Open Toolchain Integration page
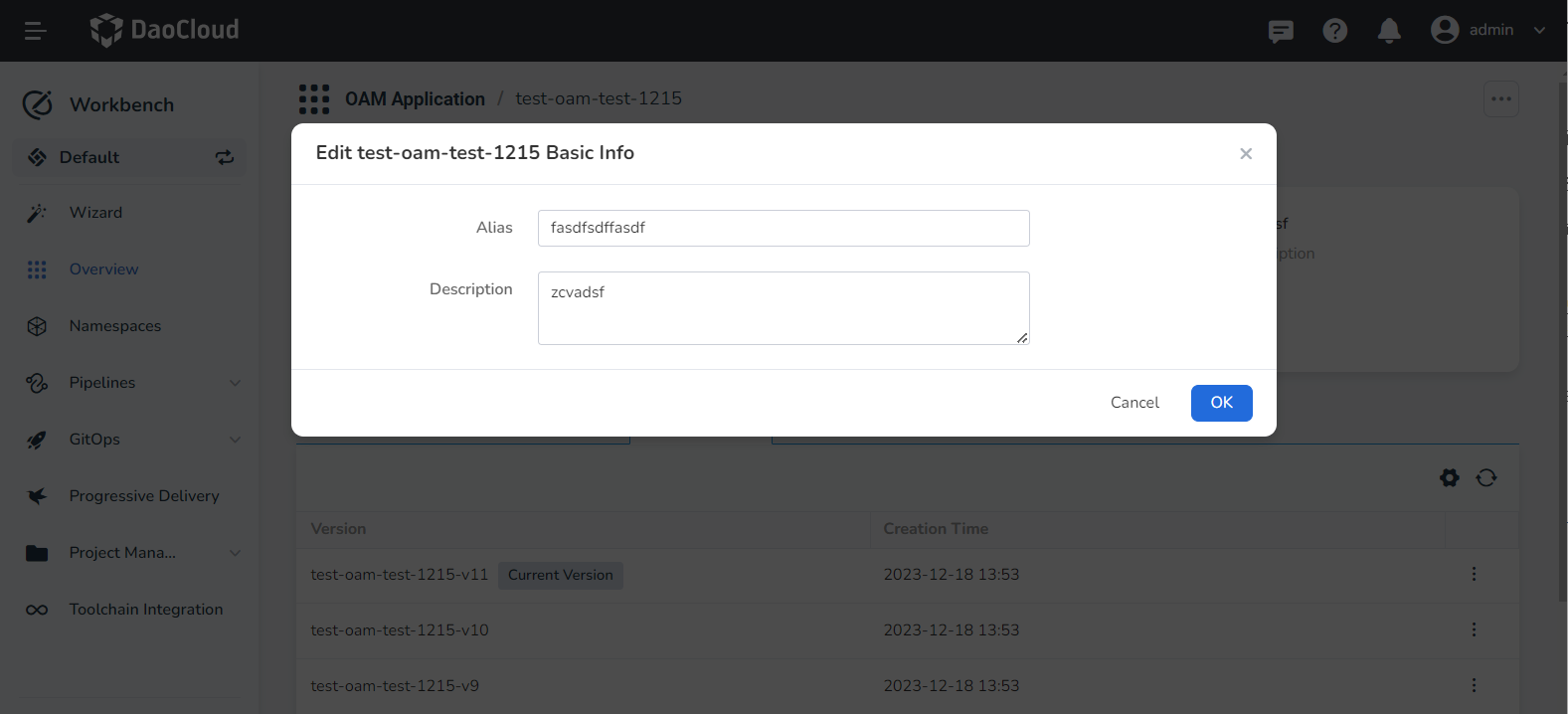The image size is (1568, 714). [x=146, y=610]
